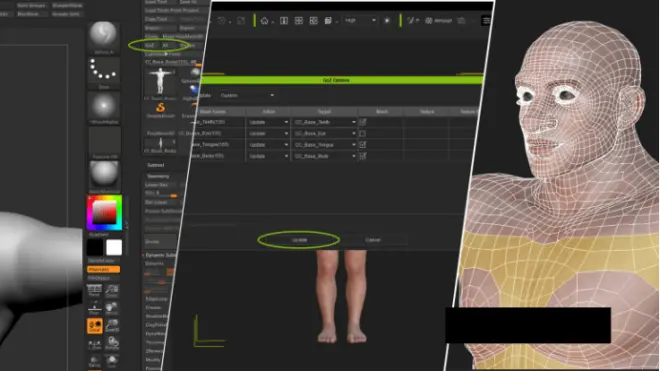Enable the unchecked CC_Base_Eye row checkbox
Screen dimensions: 660x371
coord(362,133)
